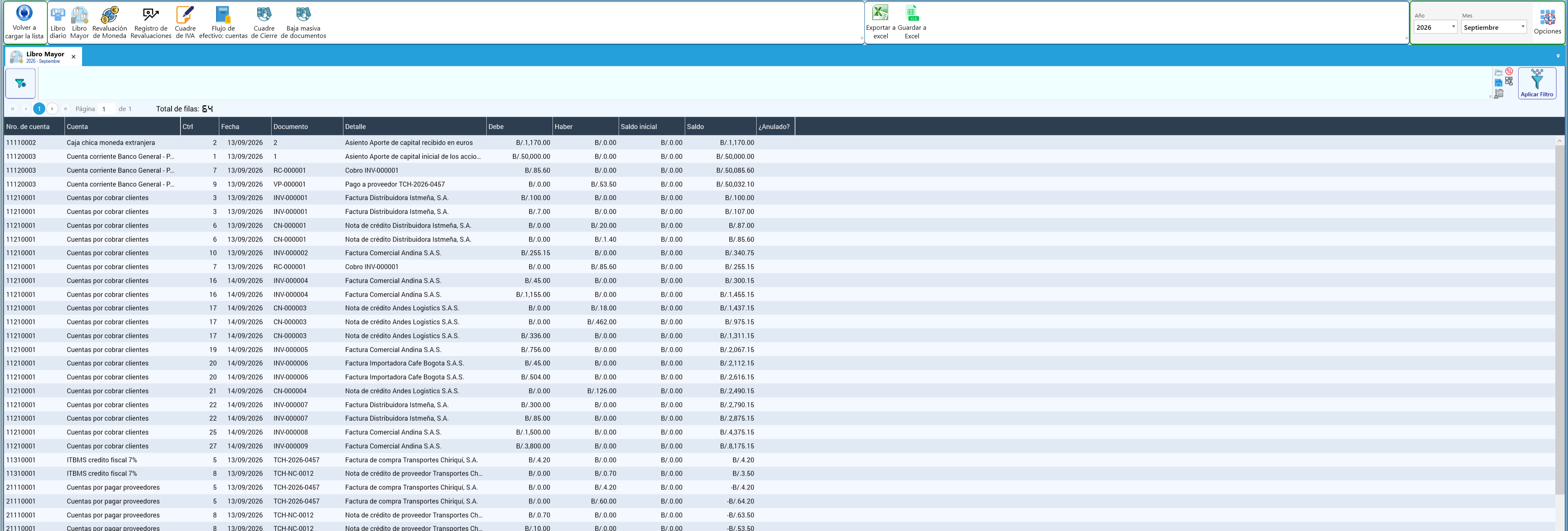
Task: Open the Mes dropdown showing Septiembre
Action: (x=1493, y=27)
